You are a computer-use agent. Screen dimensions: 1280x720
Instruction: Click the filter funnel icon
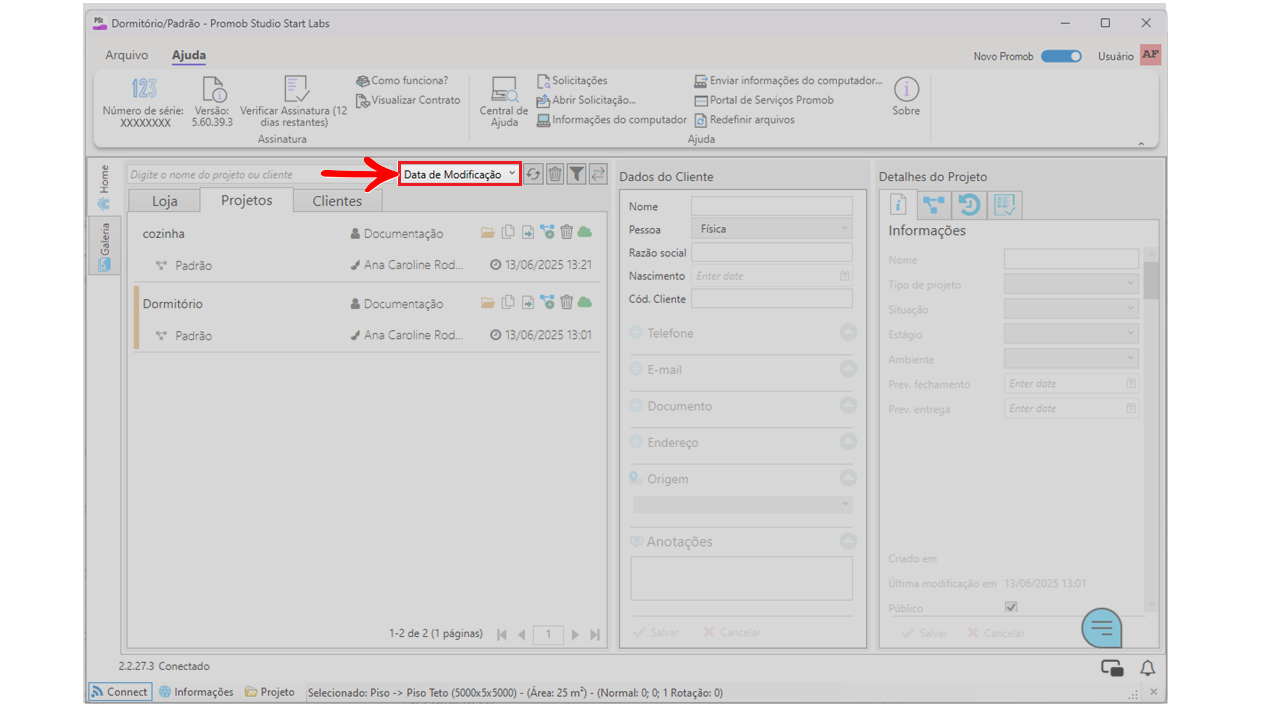577,174
